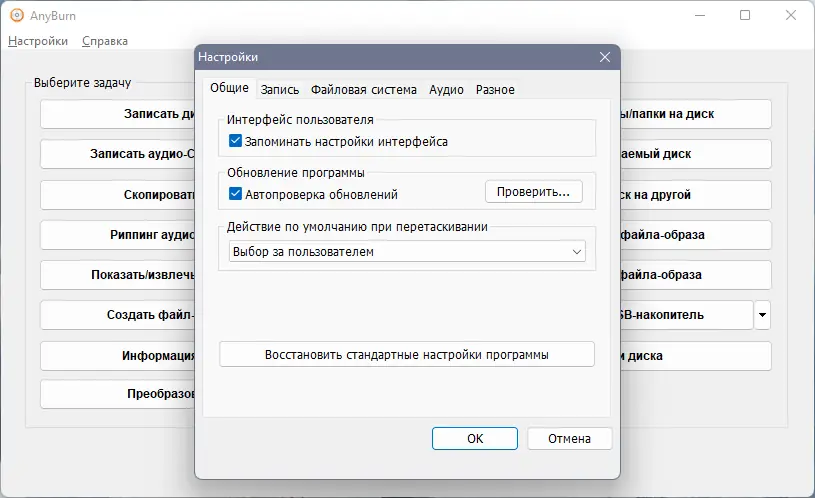
Task: Minimize the AnyBurn window
Action: pos(699,15)
